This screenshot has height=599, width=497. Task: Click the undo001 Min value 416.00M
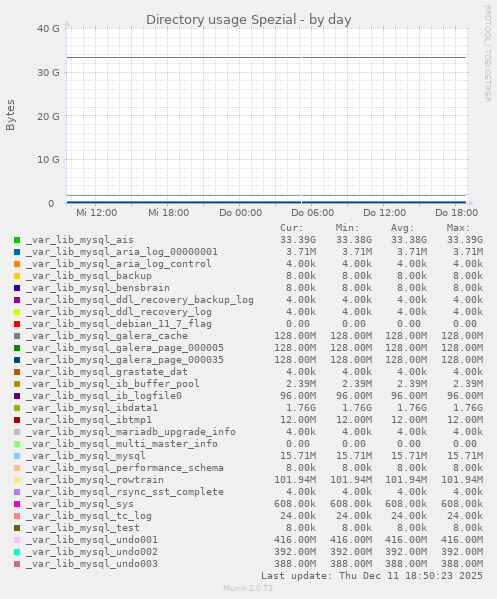[351, 540]
